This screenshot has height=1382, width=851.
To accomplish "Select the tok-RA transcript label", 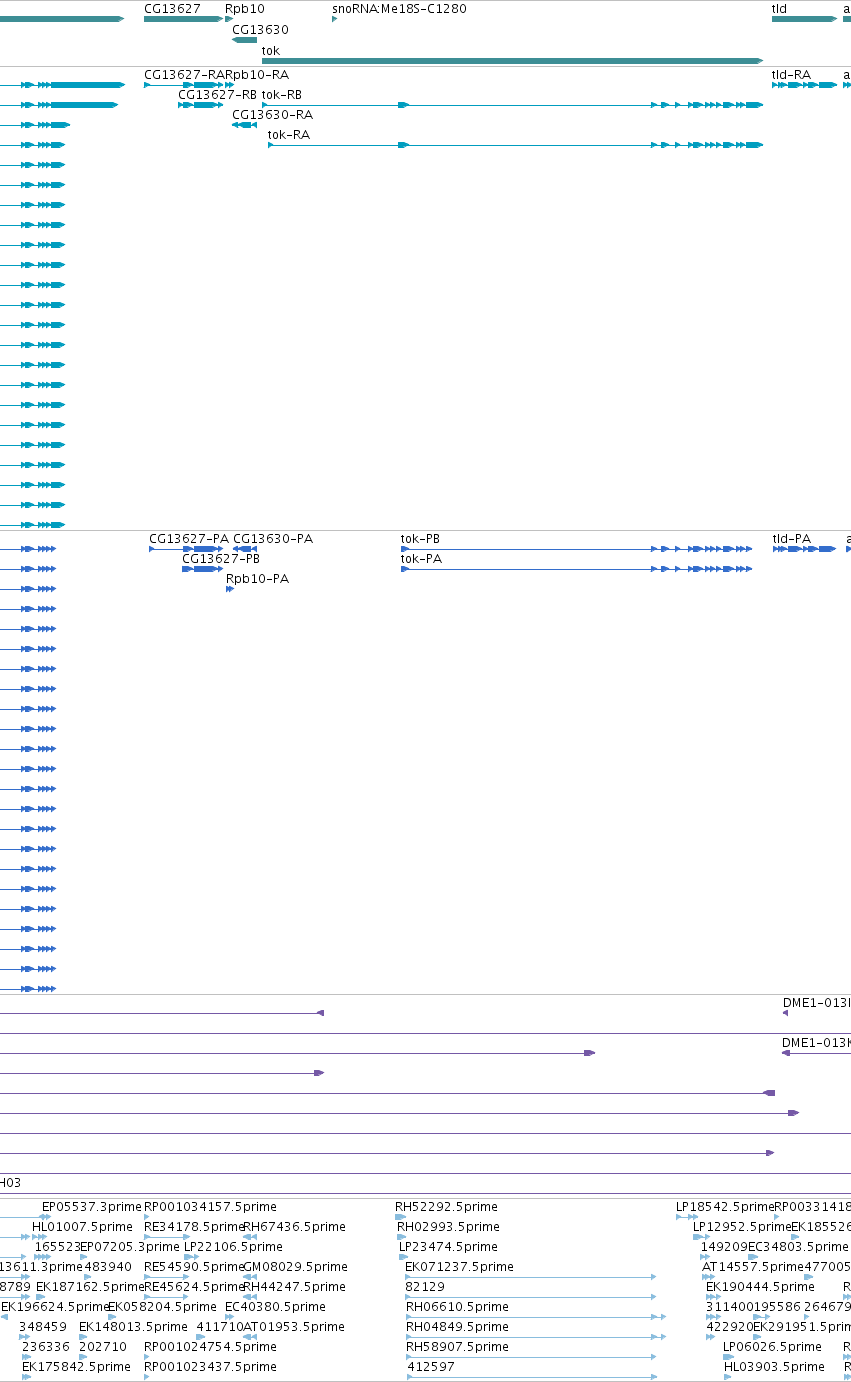I will pyautogui.click(x=288, y=135).
